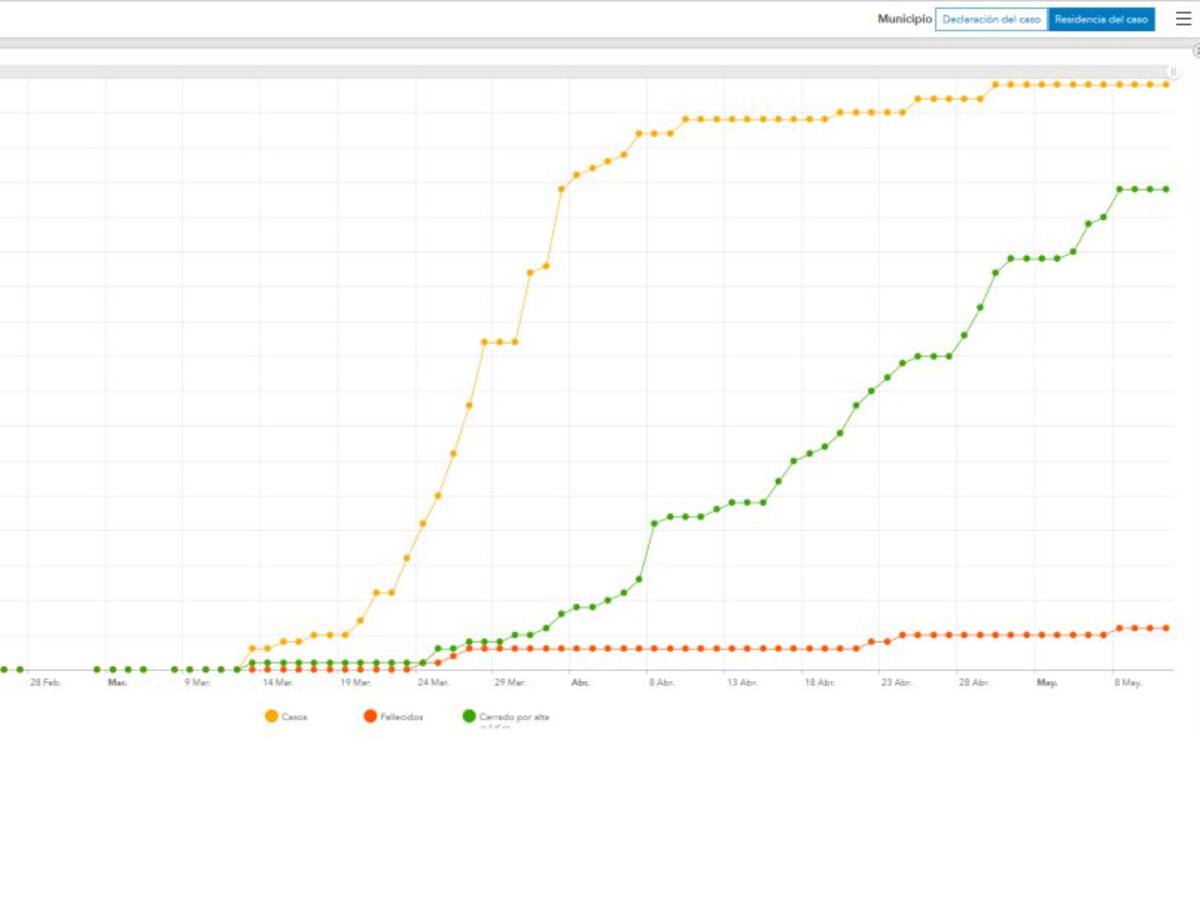Toggle the orange Fallecidos legend circle

tap(370, 716)
